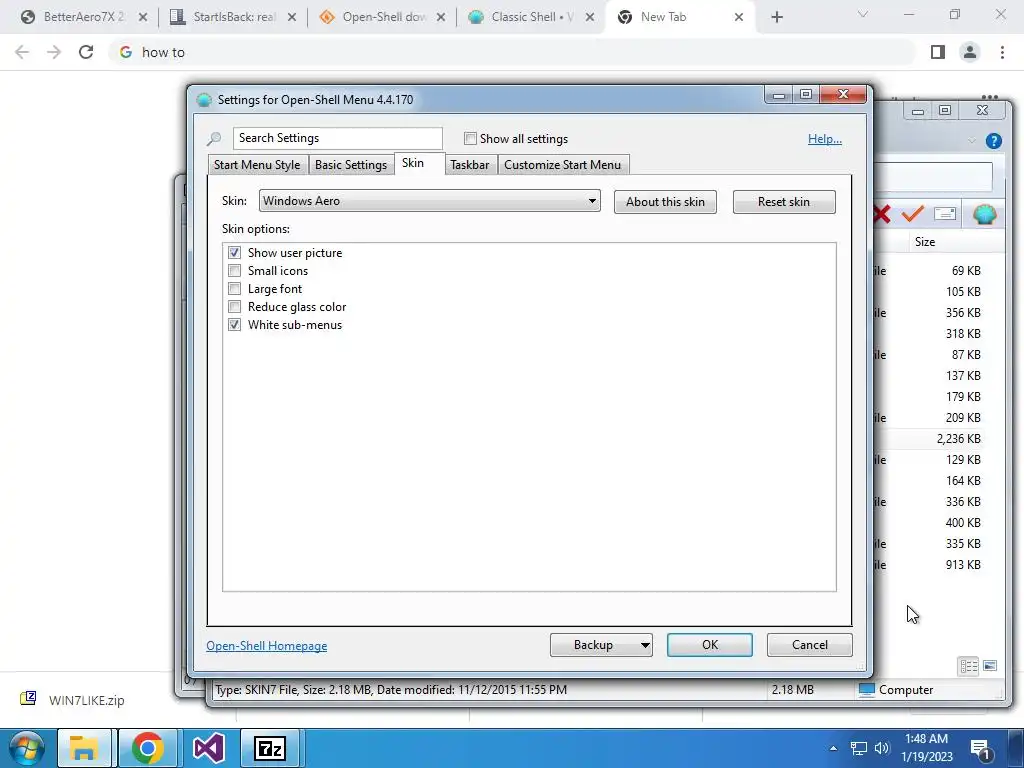This screenshot has height=768, width=1024.
Task: Click the red X icon in Explorer toolbar
Action: (881, 214)
